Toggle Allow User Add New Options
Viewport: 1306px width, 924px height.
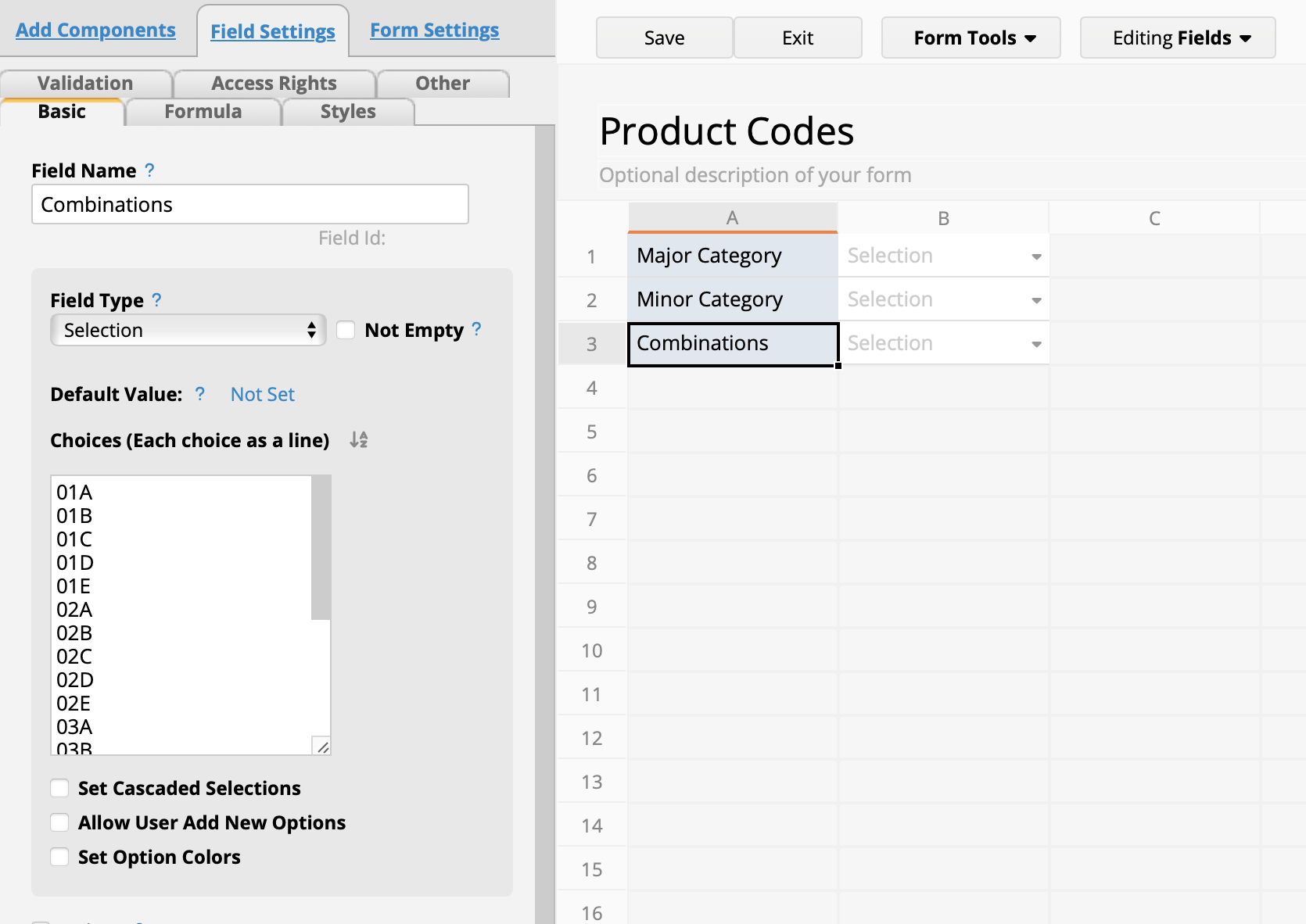(59, 822)
